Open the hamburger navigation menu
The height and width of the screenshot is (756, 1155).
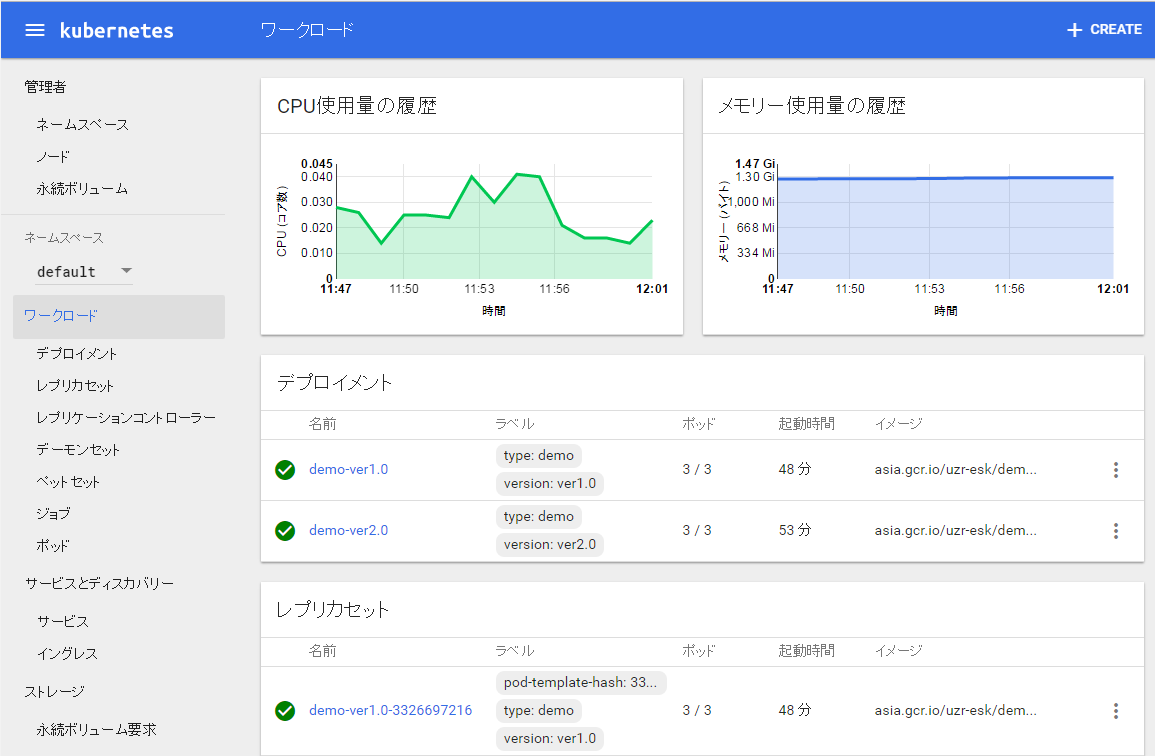coord(35,30)
